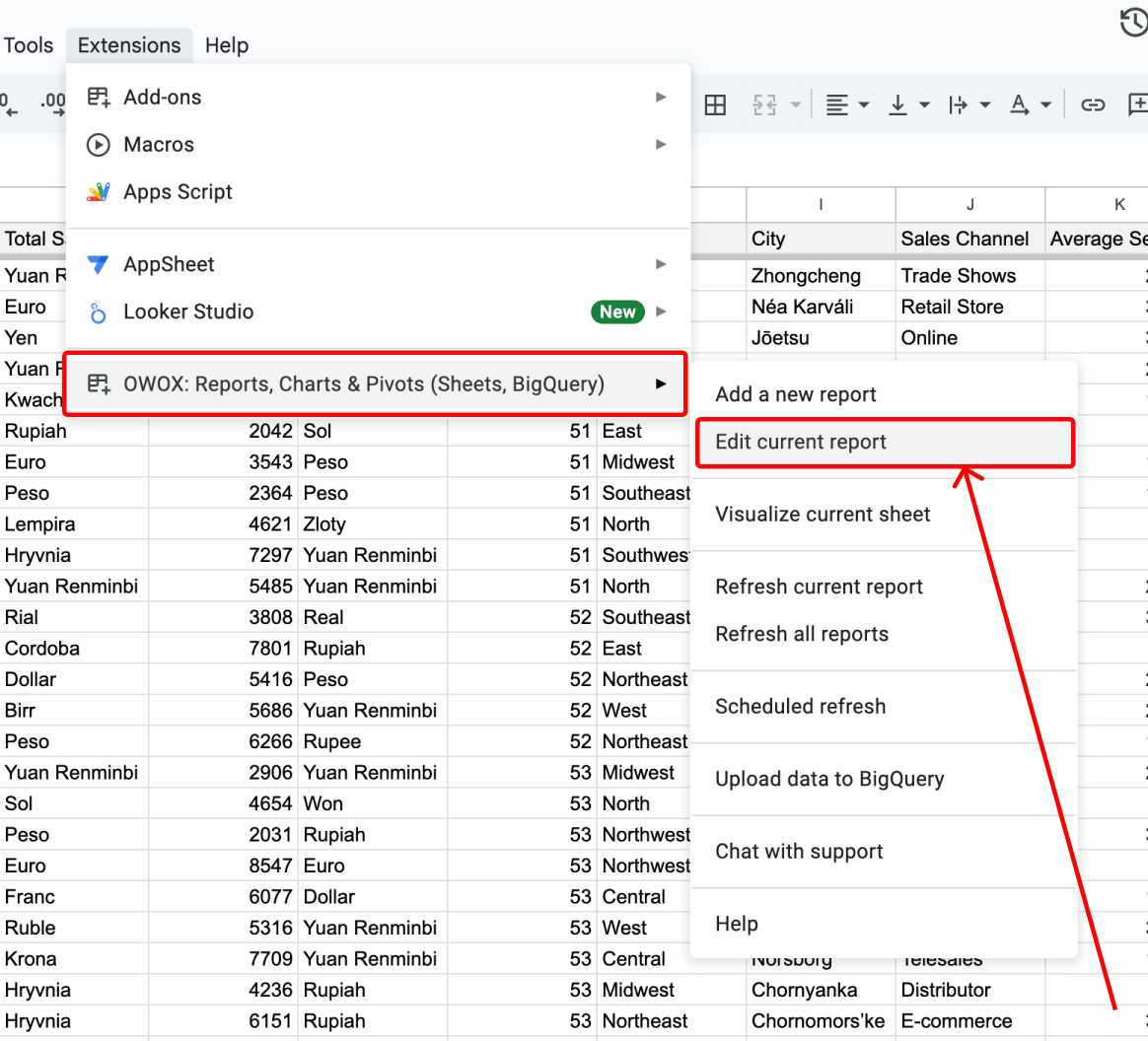Open Chat with support
Screen dimensions: 1148x1041
click(x=884, y=852)
